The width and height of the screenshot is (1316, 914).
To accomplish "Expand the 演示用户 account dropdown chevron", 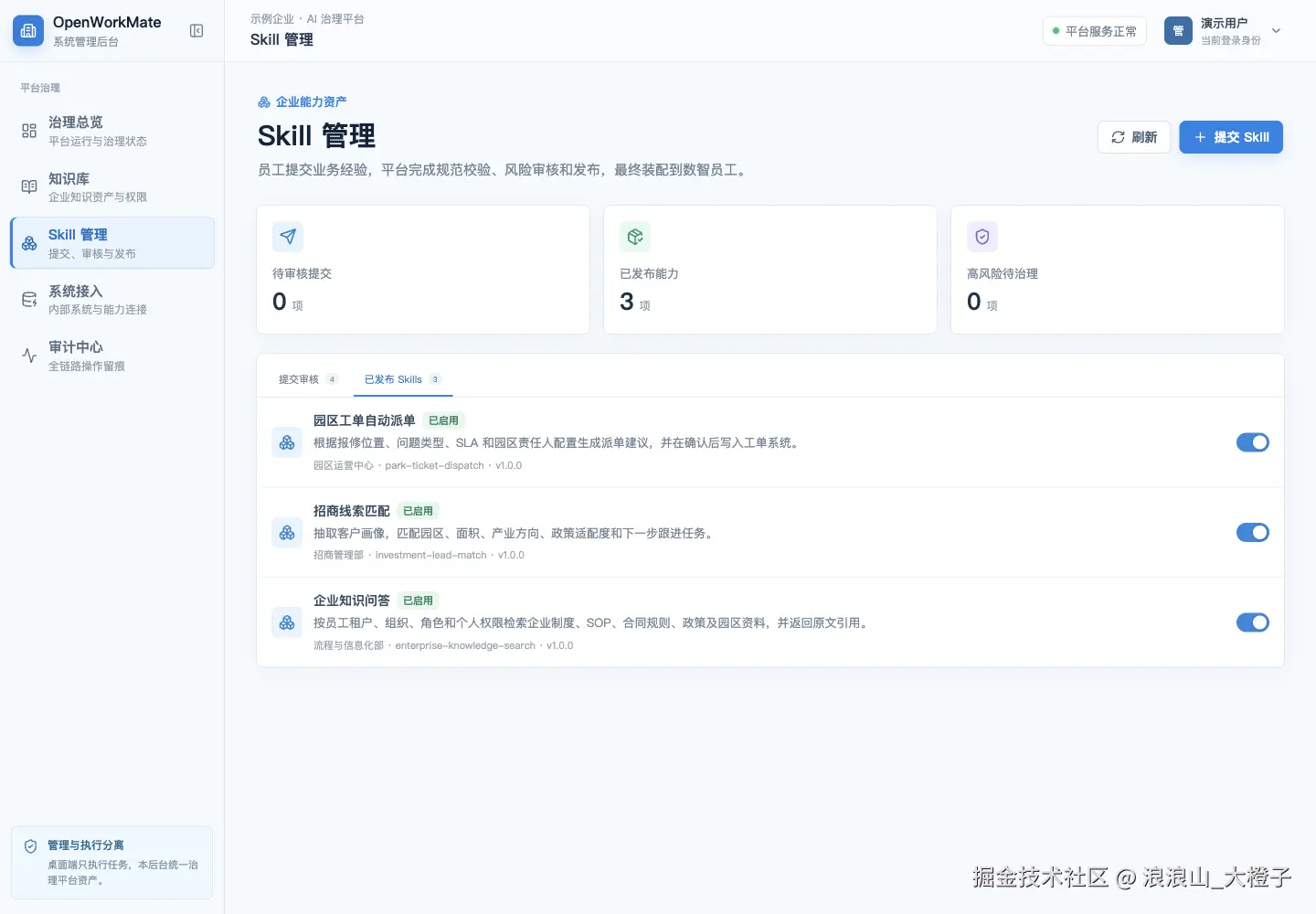I will (1277, 31).
